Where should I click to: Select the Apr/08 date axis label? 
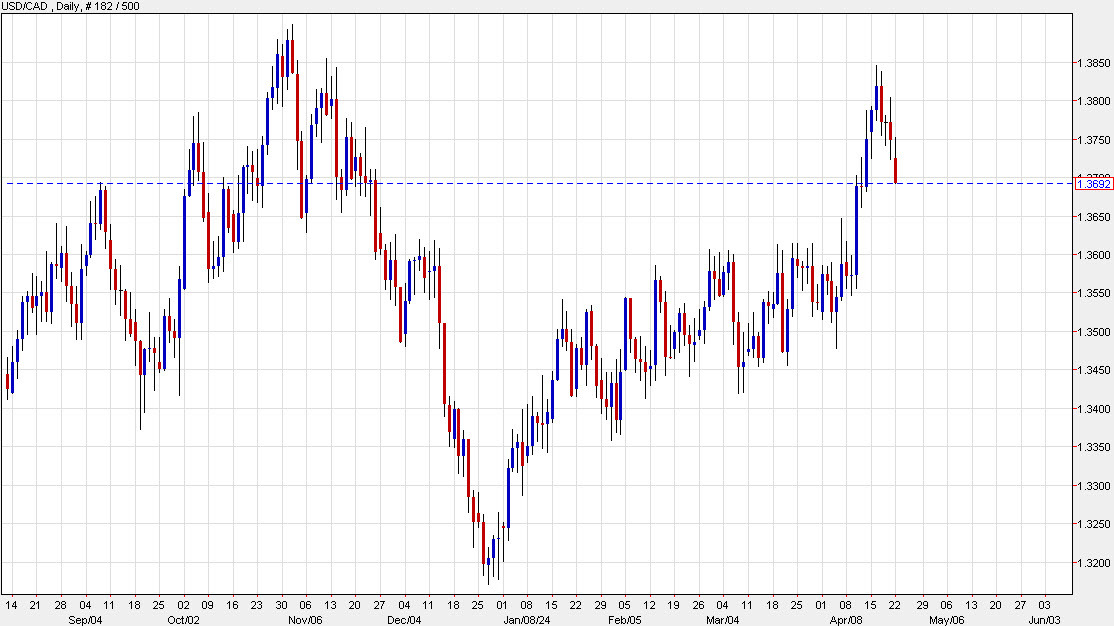848,619
